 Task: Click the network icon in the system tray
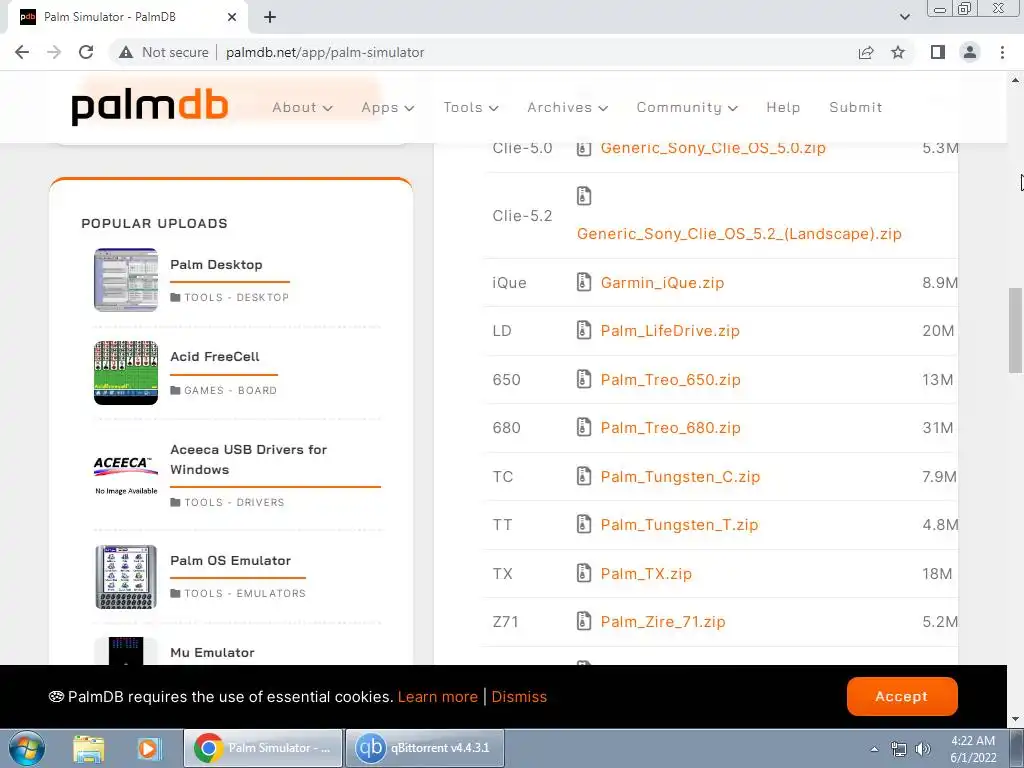899,749
